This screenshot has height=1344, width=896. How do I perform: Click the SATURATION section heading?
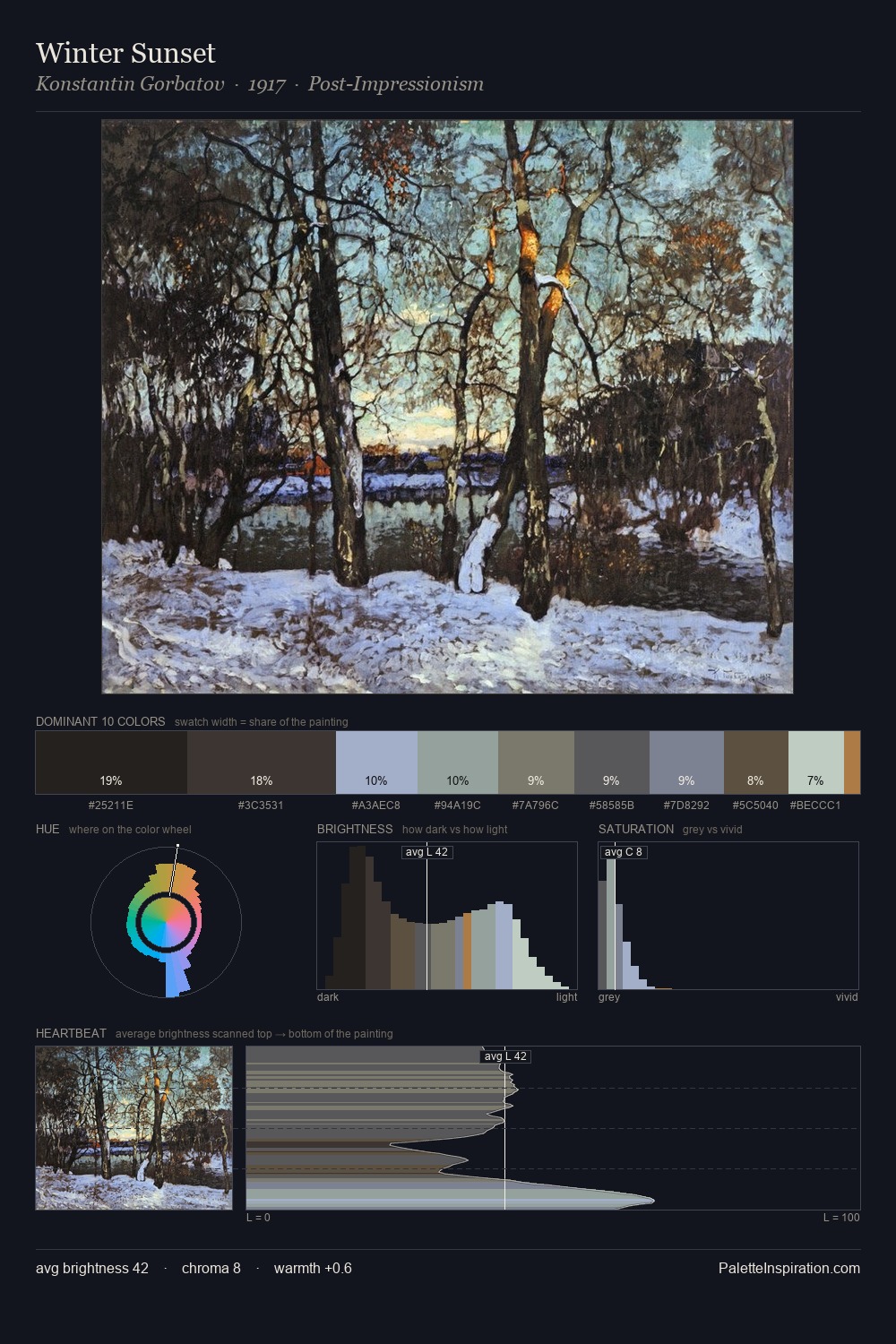coord(636,829)
